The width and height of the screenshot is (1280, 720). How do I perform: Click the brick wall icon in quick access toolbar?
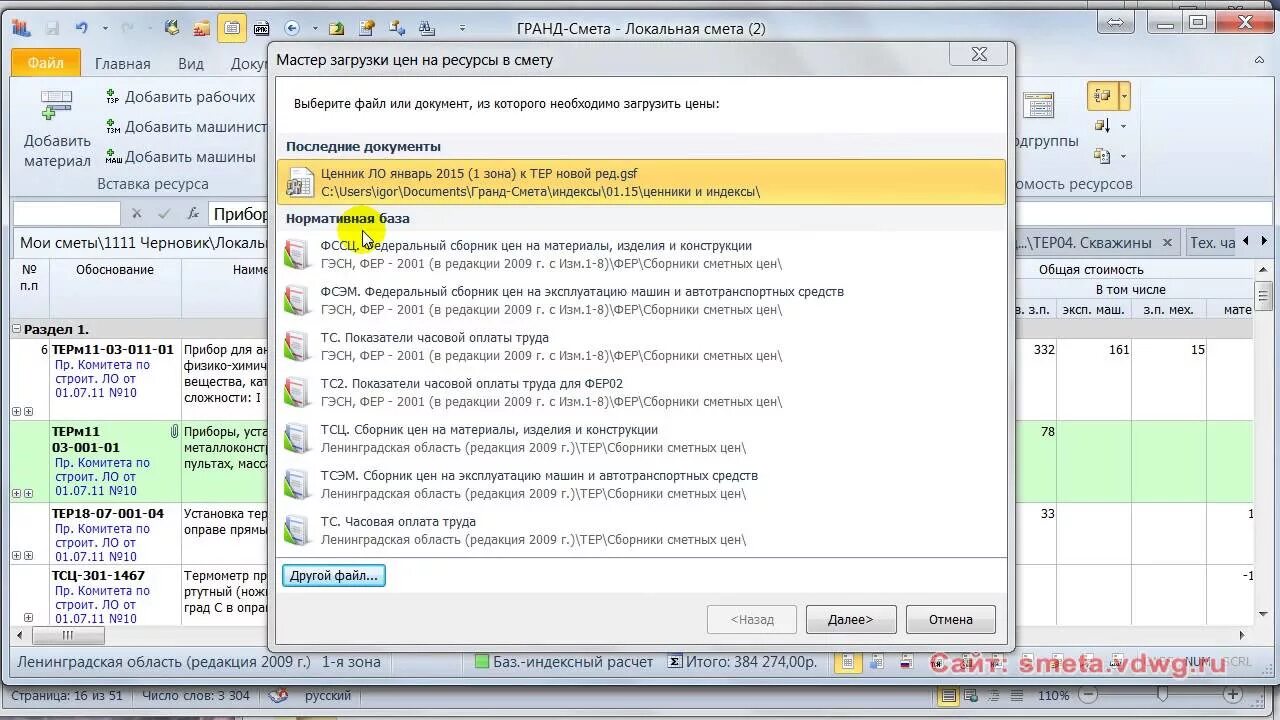tap(202, 28)
